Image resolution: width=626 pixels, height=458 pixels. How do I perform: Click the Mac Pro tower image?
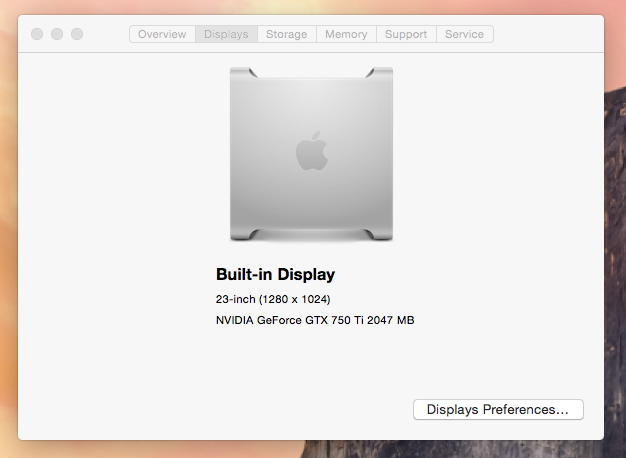311,154
